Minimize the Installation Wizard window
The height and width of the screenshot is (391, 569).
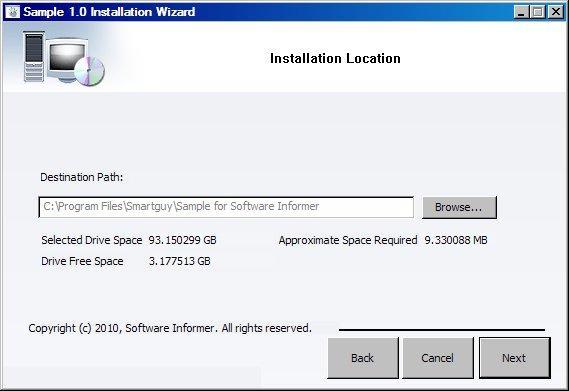tap(521, 12)
